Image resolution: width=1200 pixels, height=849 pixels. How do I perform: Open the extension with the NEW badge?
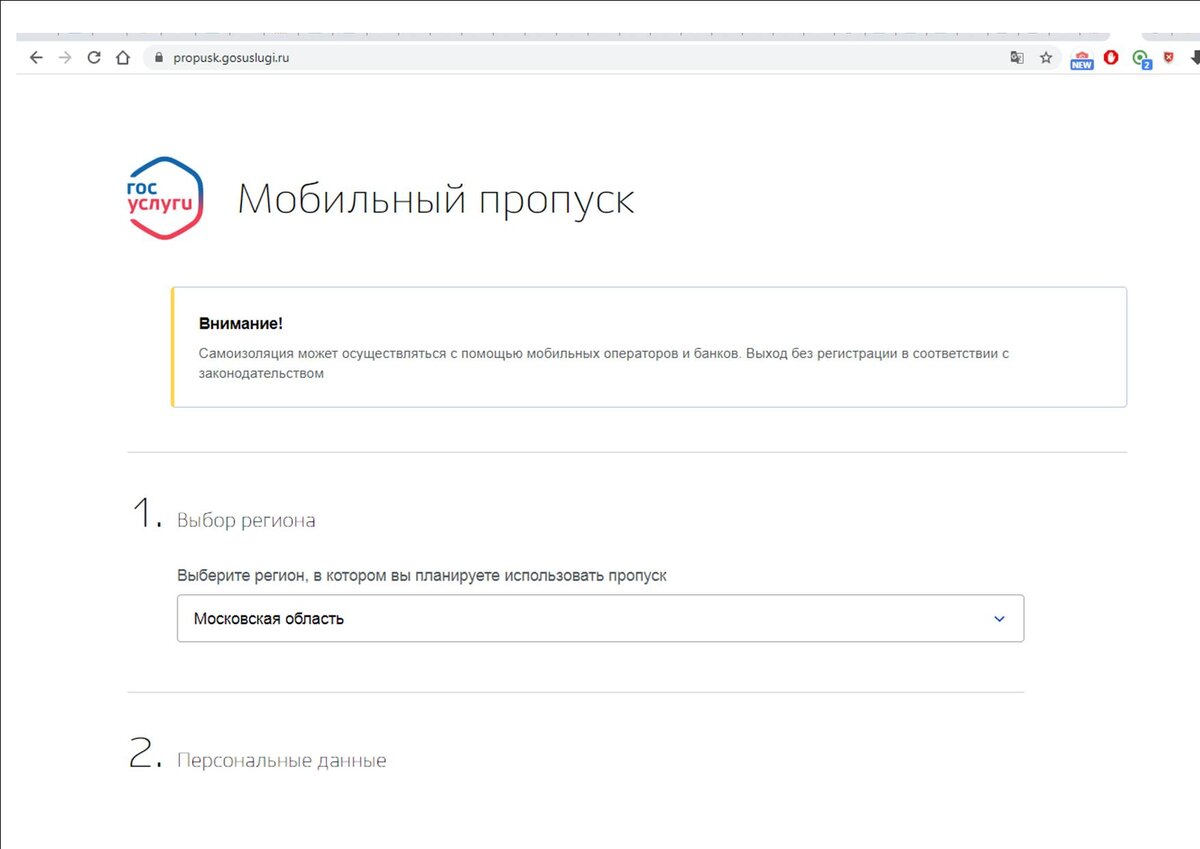tap(1082, 59)
